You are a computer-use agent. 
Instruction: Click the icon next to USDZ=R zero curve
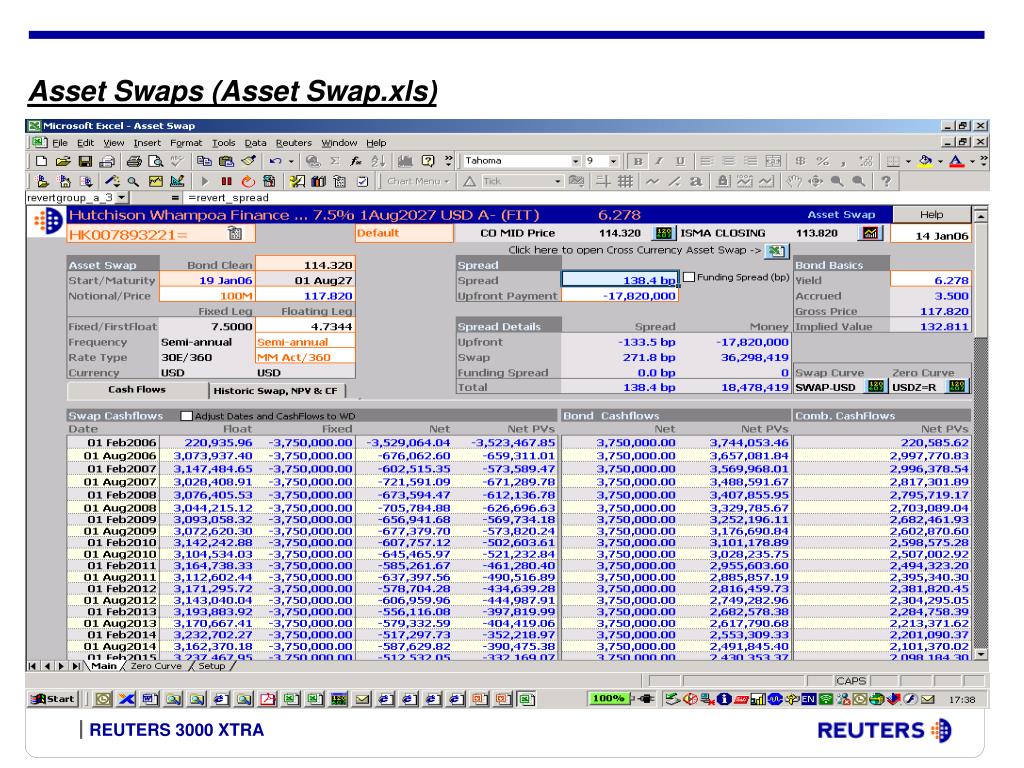click(x=957, y=387)
